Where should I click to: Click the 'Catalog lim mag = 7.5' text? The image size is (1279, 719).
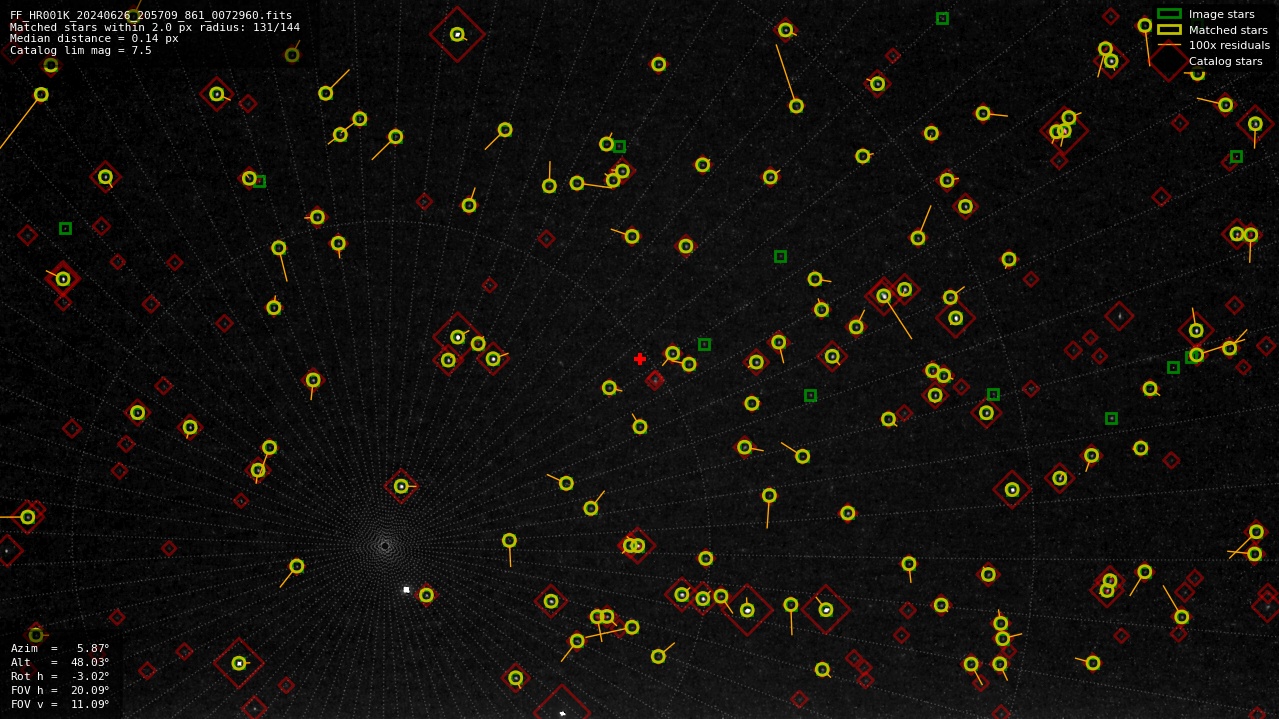pyautogui.click(x=81, y=50)
